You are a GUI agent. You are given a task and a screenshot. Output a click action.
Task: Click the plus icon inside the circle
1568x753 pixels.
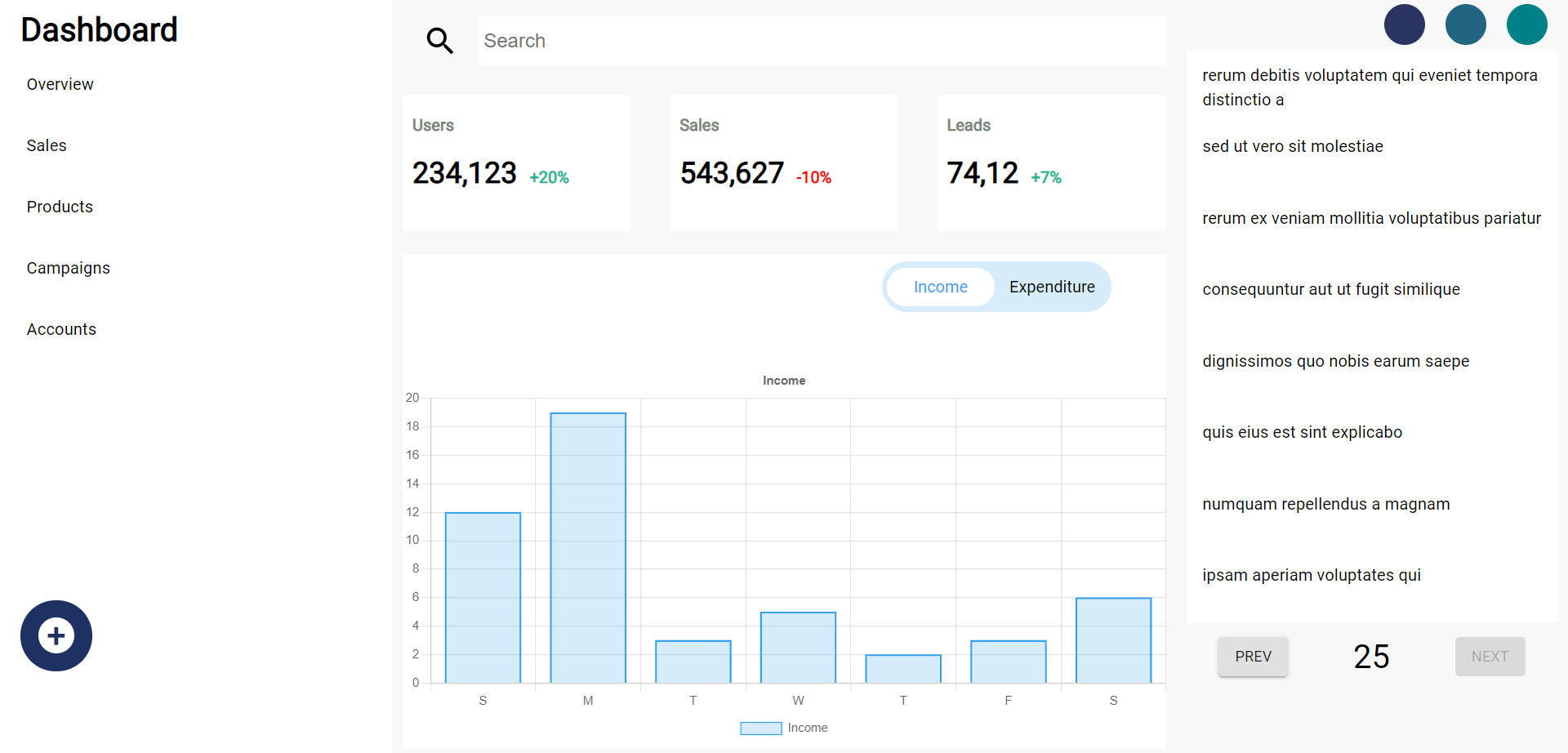[56, 635]
